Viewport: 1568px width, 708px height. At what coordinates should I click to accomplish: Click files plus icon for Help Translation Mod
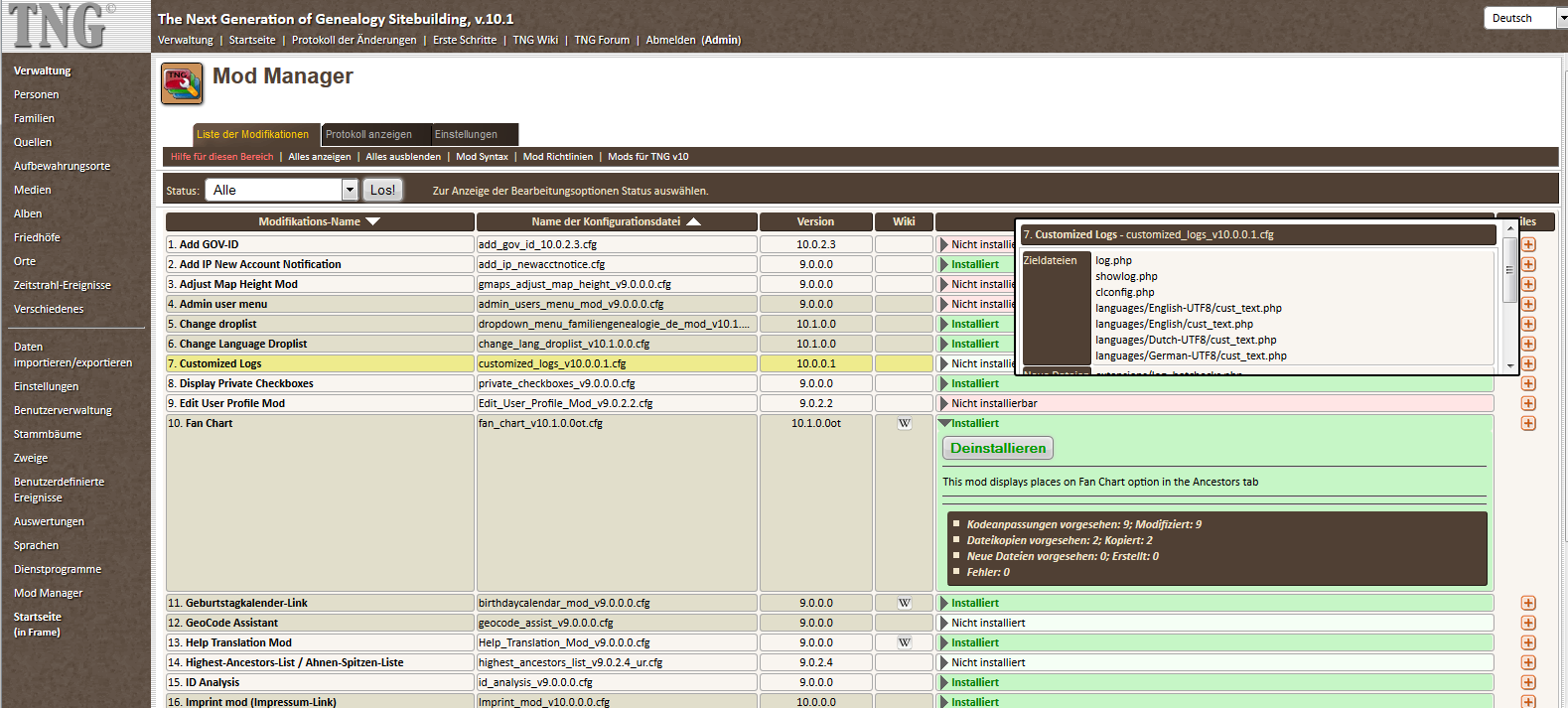click(1528, 642)
